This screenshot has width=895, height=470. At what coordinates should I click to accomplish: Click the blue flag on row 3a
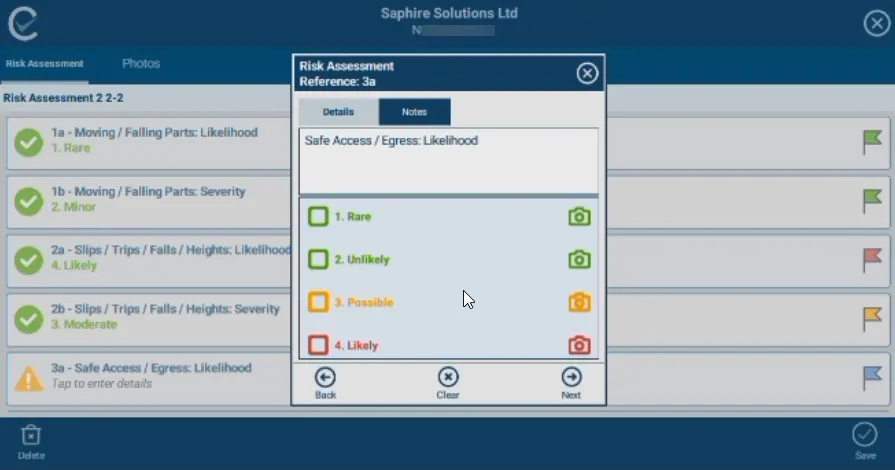(x=873, y=377)
